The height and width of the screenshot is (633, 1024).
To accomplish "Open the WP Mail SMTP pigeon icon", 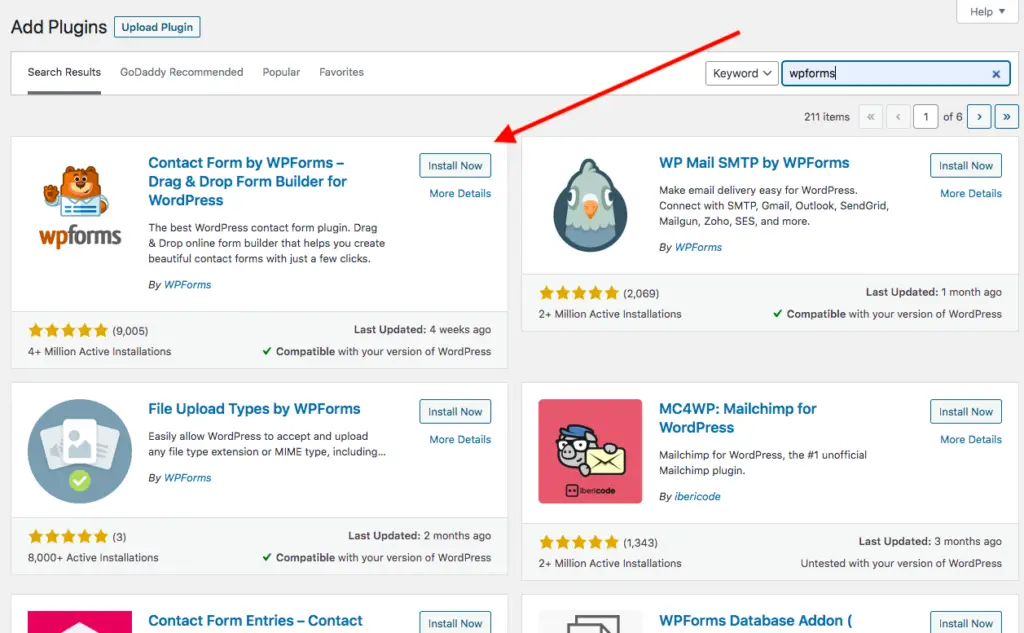I will [x=590, y=206].
